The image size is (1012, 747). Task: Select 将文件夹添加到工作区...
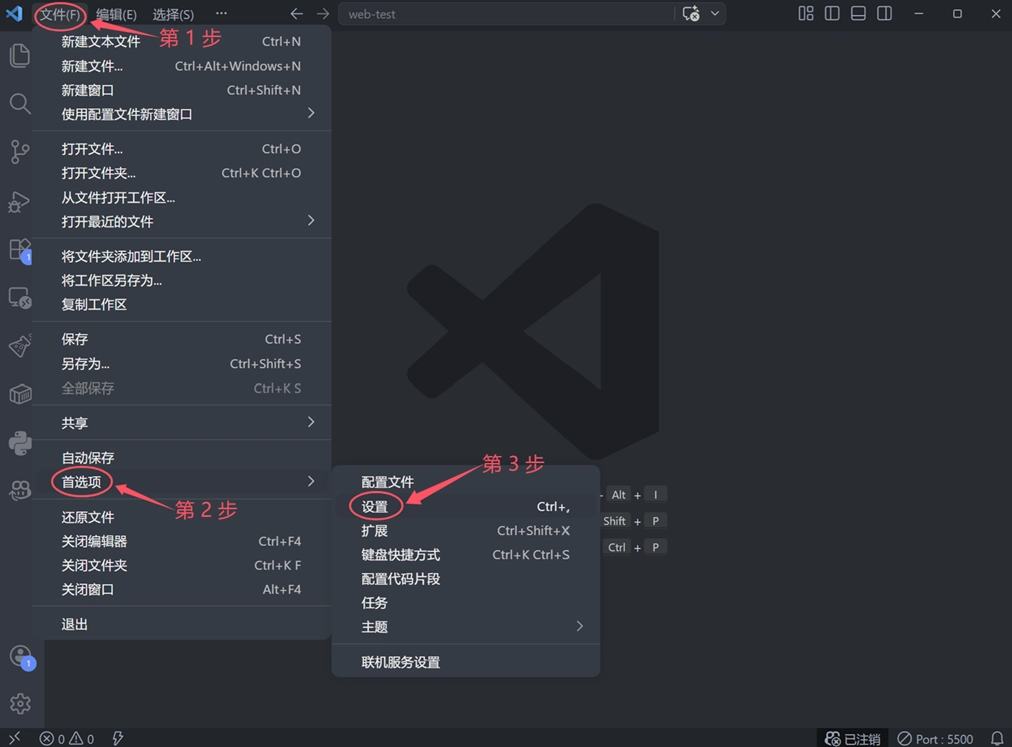[181, 256]
